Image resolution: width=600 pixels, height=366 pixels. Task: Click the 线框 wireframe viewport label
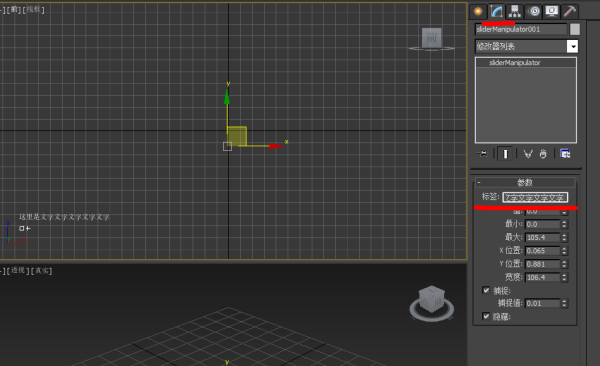coord(33,10)
